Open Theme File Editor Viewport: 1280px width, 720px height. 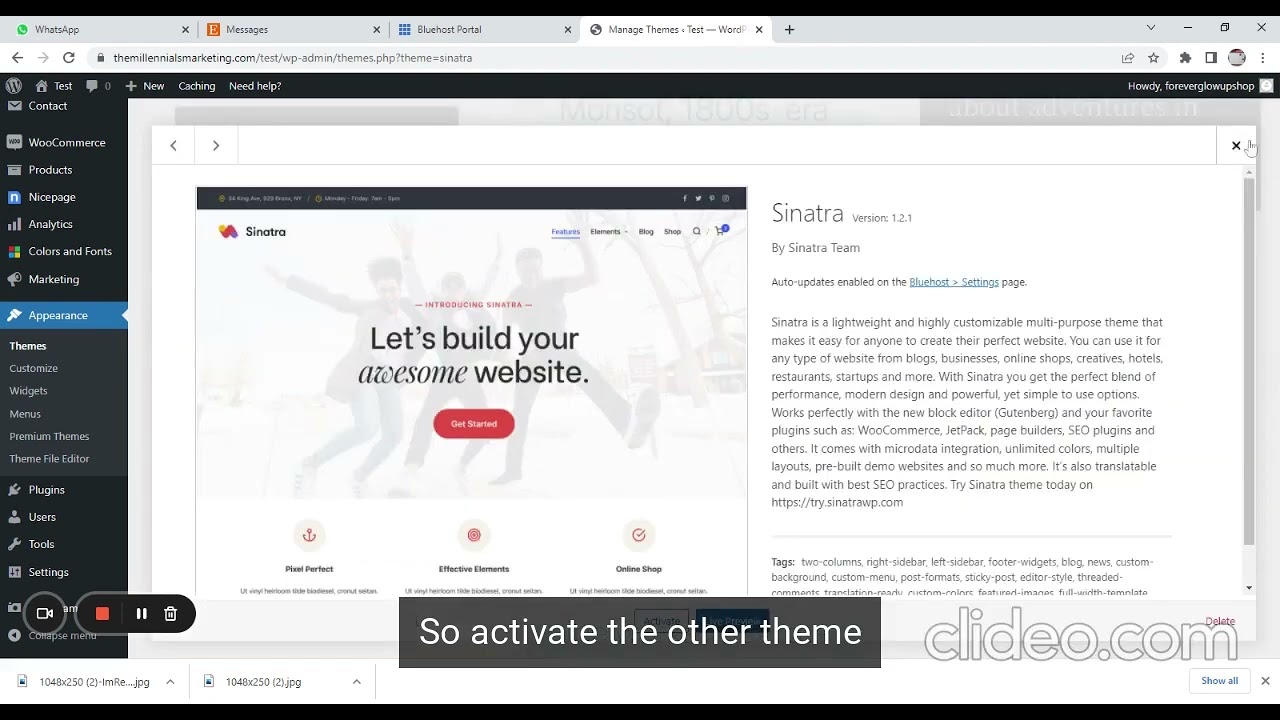click(49, 459)
